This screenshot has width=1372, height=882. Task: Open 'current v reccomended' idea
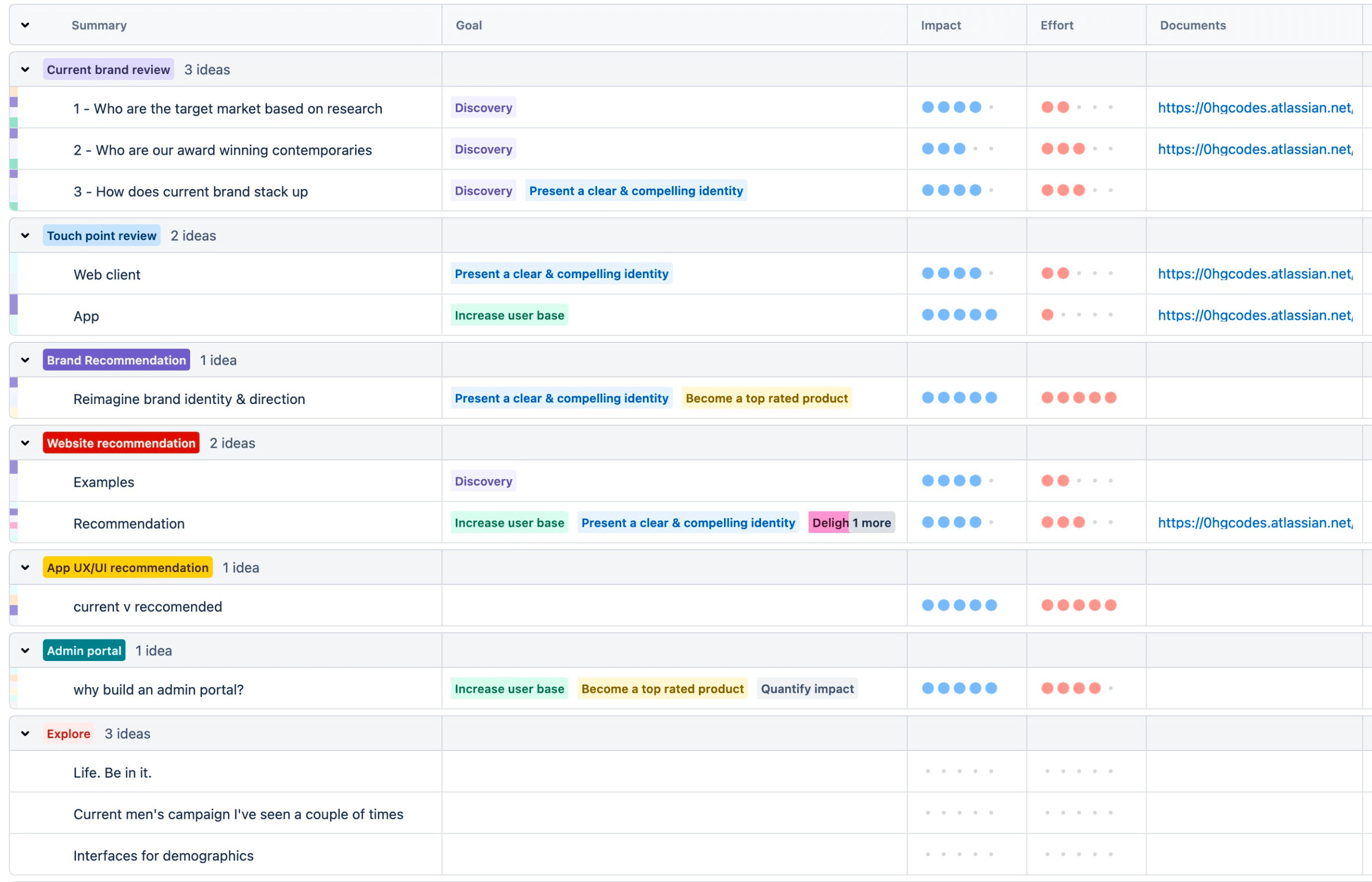[148, 607]
